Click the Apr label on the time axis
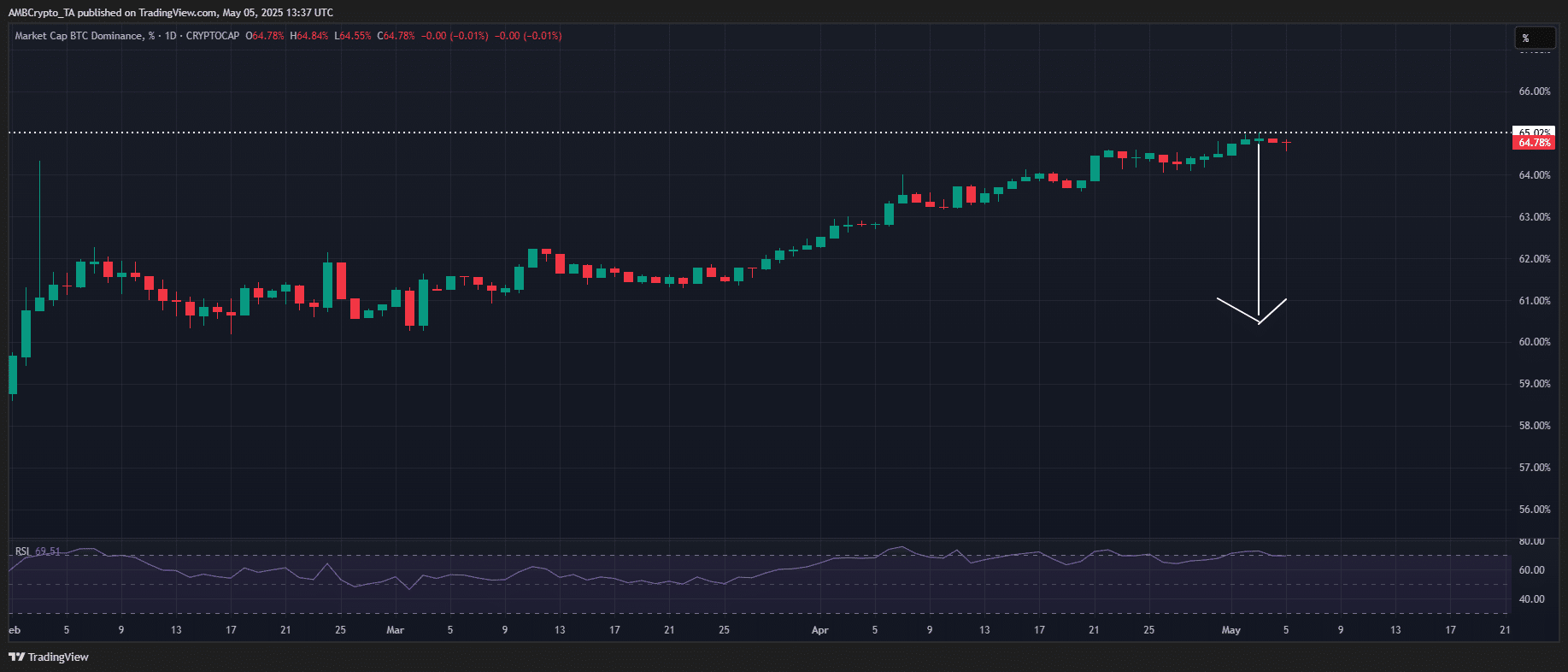This screenshot has width=1568, height=672. pyautogui.click(x=819, y=630)
